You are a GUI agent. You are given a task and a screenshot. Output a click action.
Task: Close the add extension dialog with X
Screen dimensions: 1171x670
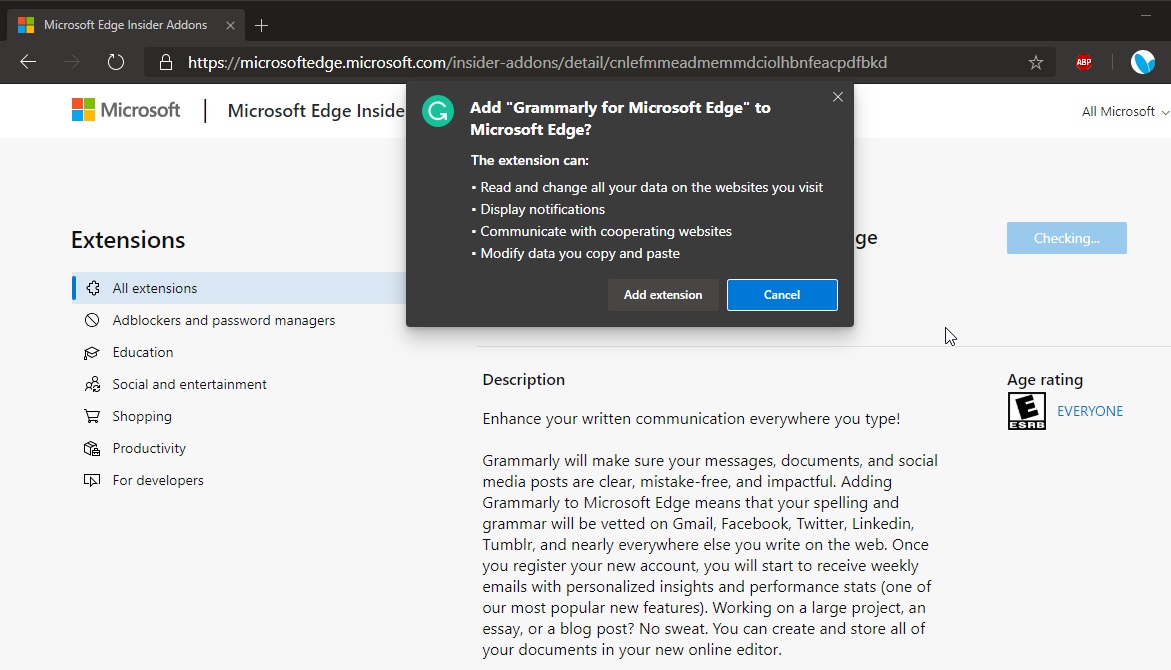click(838, 97)
